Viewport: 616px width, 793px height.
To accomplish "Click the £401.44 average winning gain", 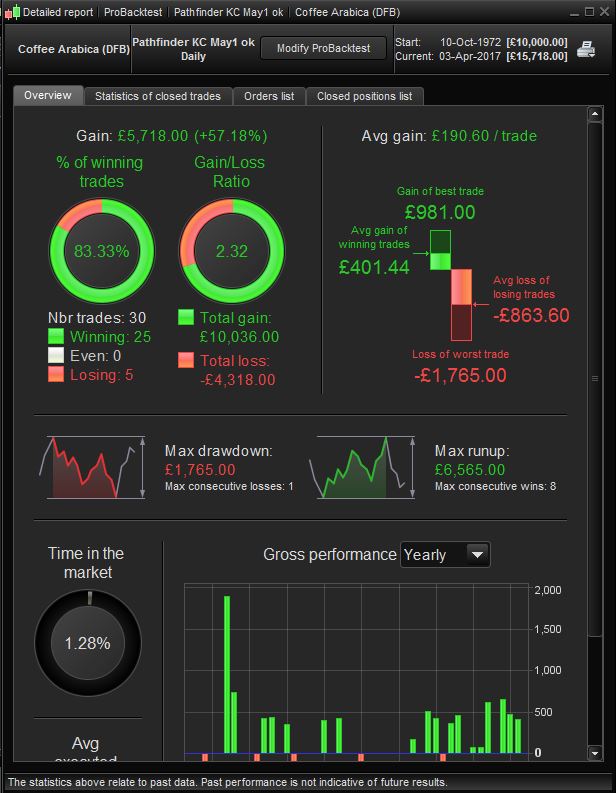I will coord(374,268).
